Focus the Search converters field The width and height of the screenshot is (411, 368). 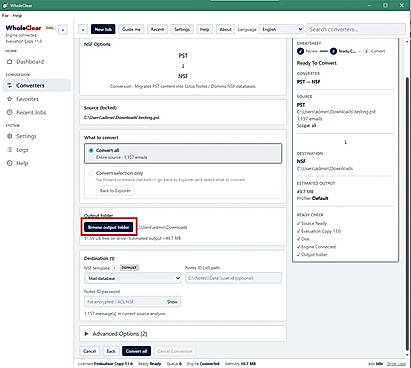click(x=356, y=29)
